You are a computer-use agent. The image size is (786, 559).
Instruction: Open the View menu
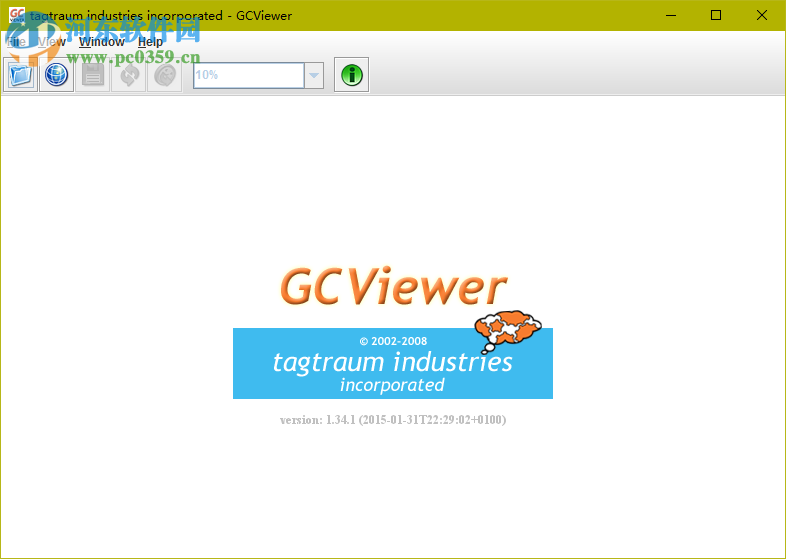coord(52,42)
